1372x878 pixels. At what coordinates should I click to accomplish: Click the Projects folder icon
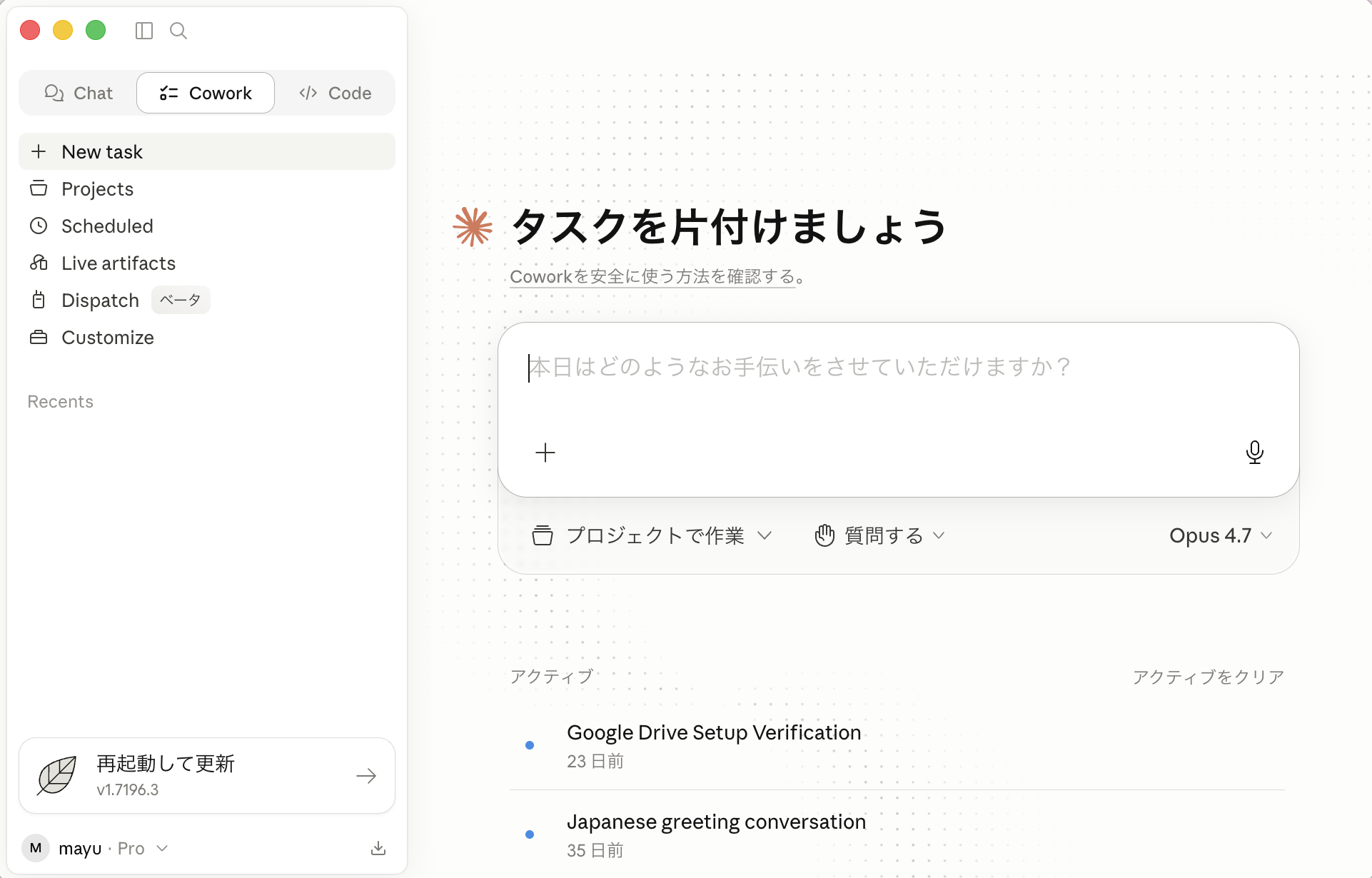pyautogui.click(x=39, y=188)
